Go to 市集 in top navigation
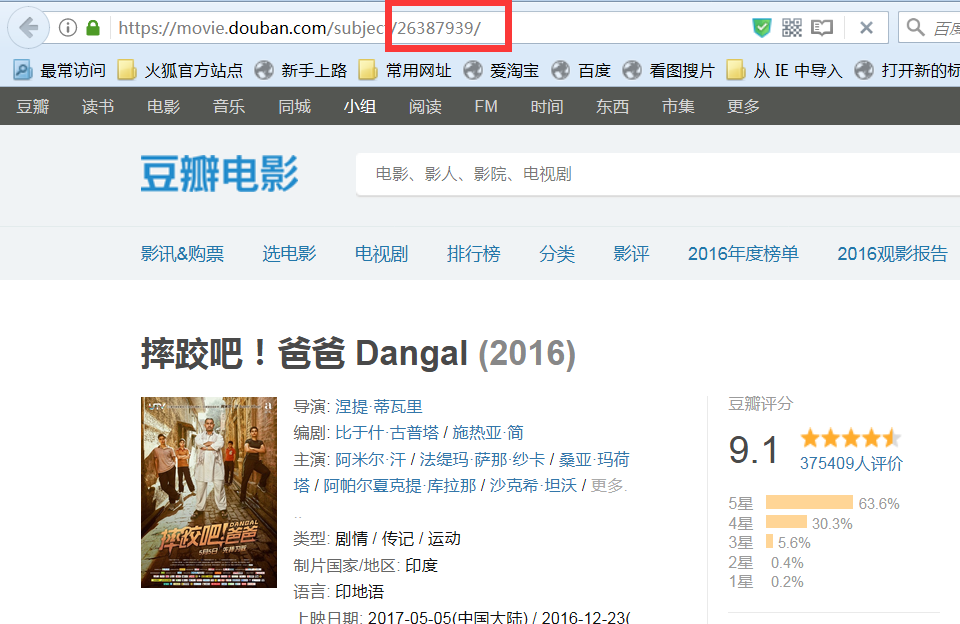This screenshot has width=960, height=624. click(x=678, y=107)
